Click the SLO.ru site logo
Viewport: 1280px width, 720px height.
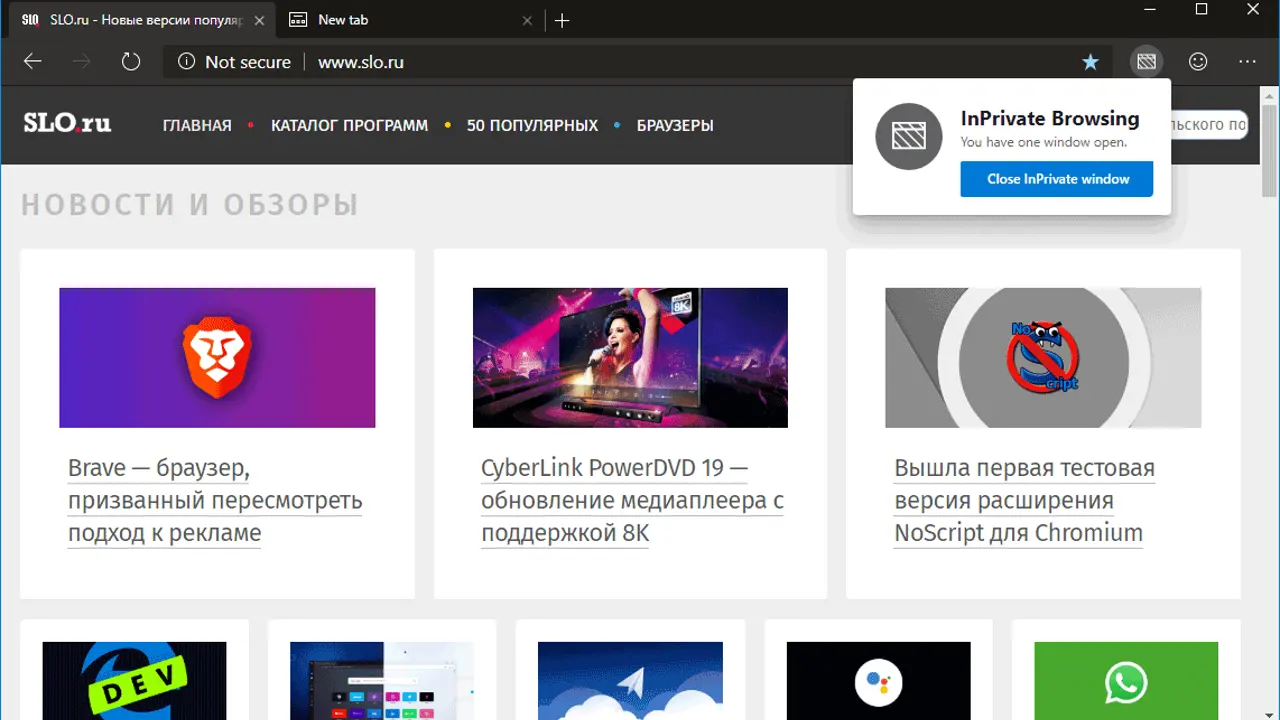(67, 124)
